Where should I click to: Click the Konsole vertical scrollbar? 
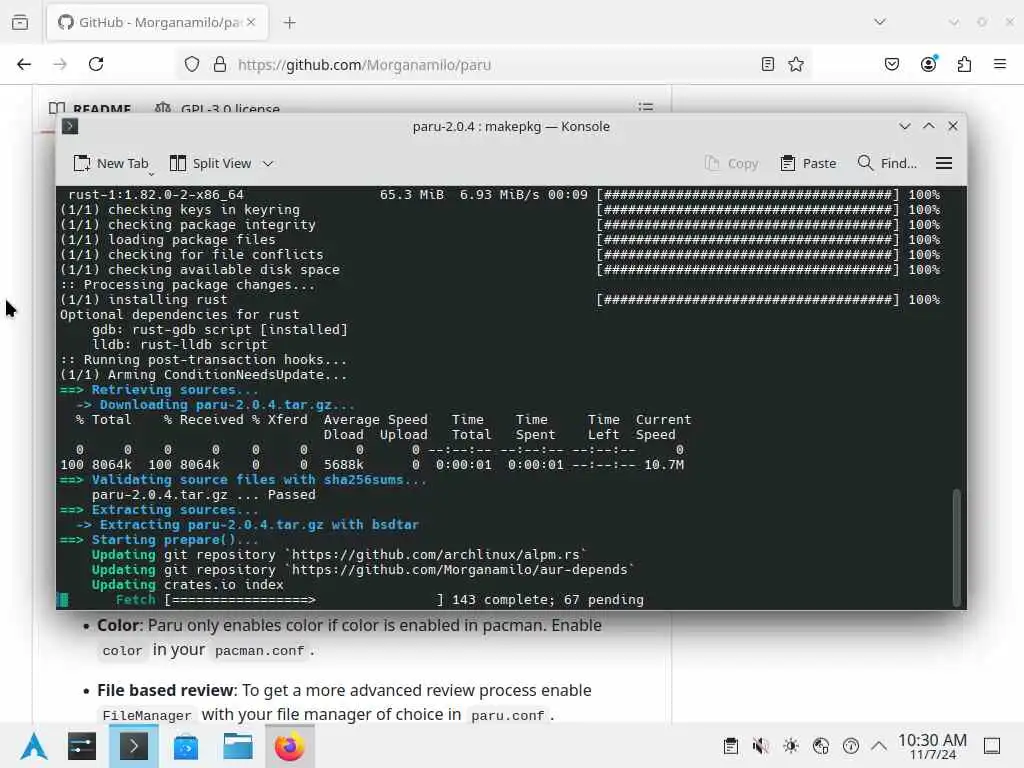click(x=957, y=547)
